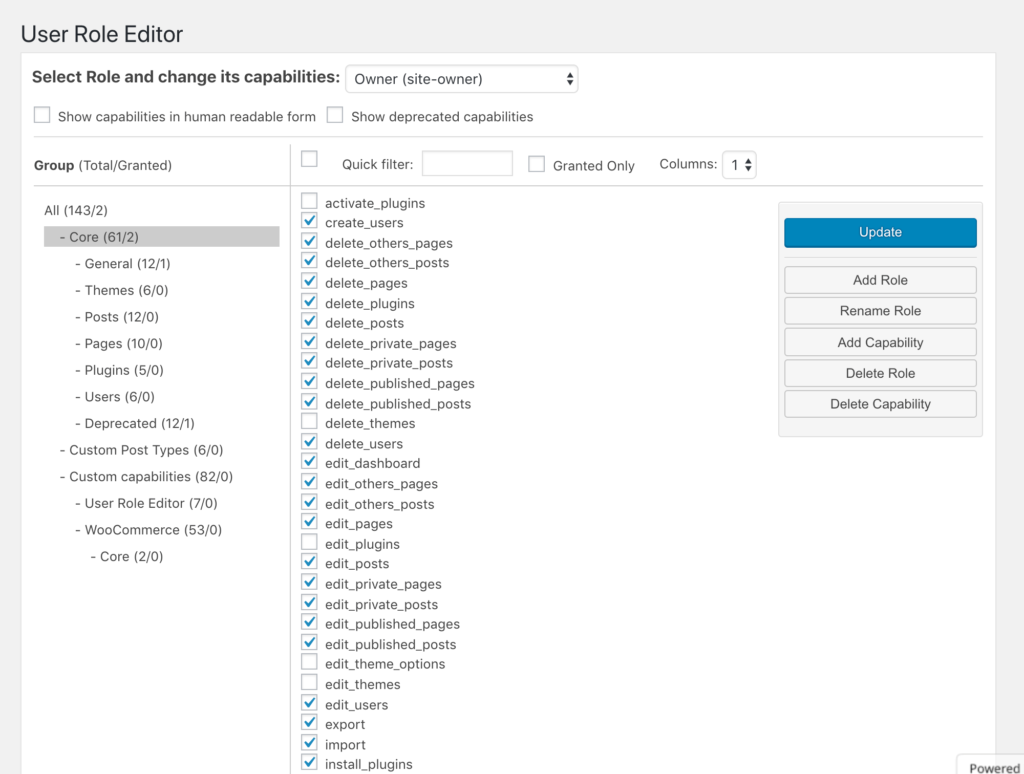
Task: Open the role selection dropdown
Action: 461,78
